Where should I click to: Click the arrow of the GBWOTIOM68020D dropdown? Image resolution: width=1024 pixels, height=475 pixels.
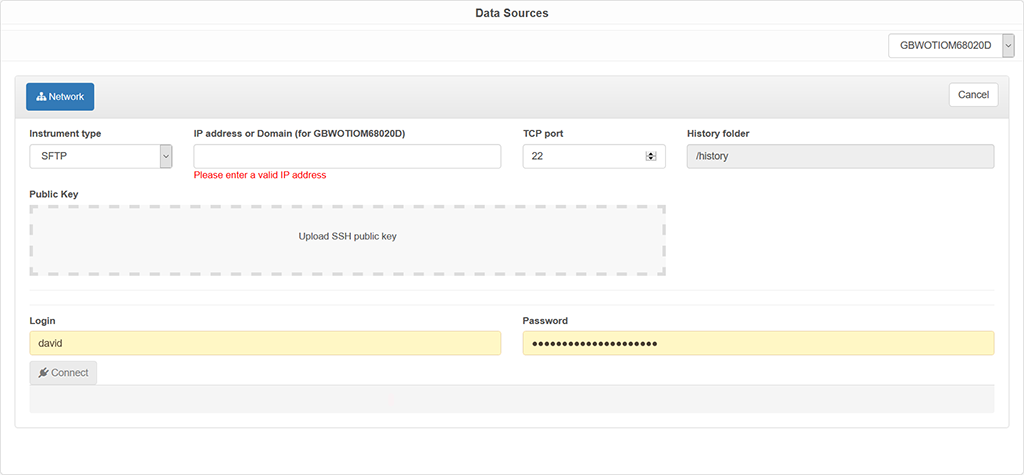(x=1007, y=46)
